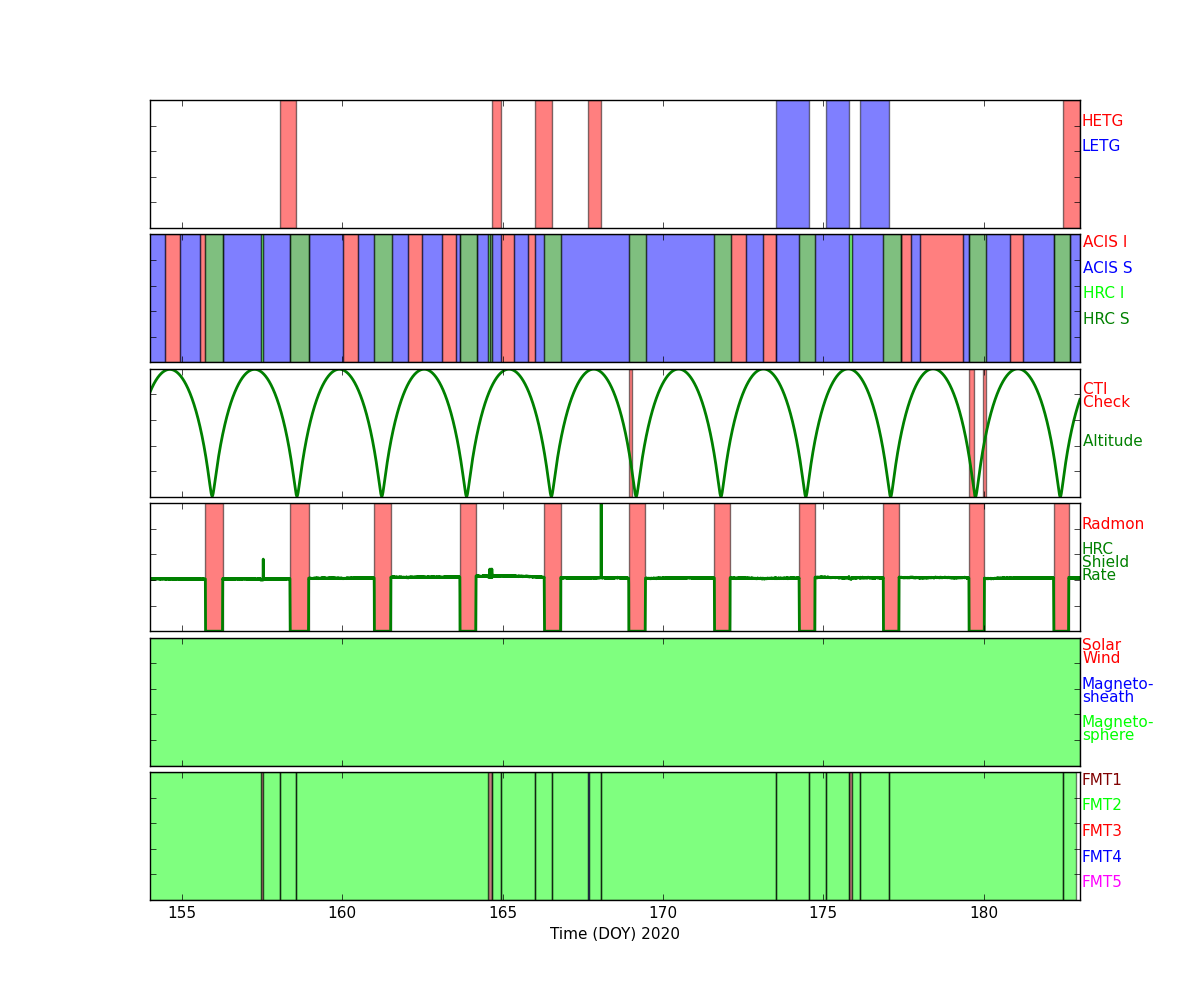Select the FMT1 format label

point(1101,780)
